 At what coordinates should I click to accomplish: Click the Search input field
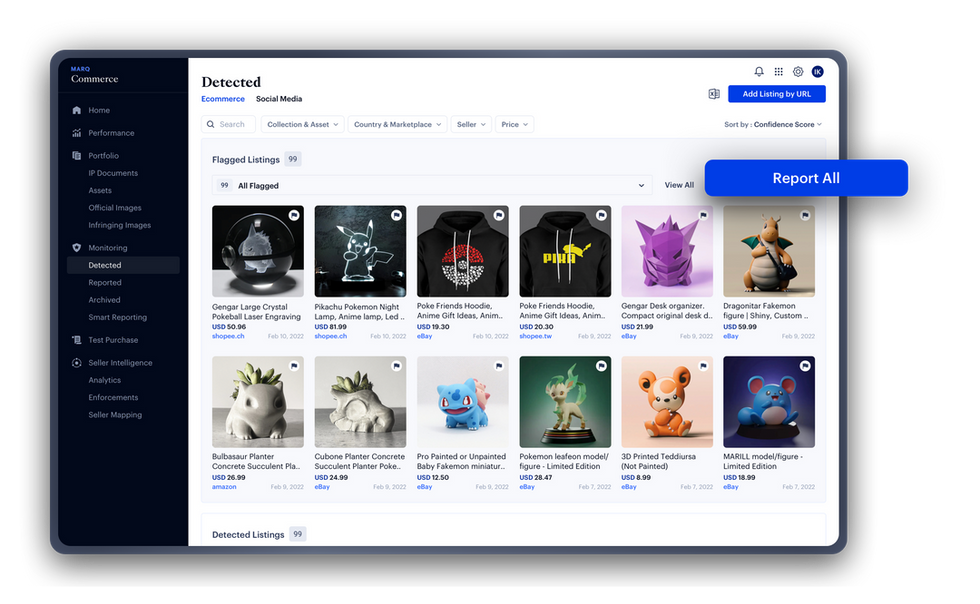pos(228,124)
